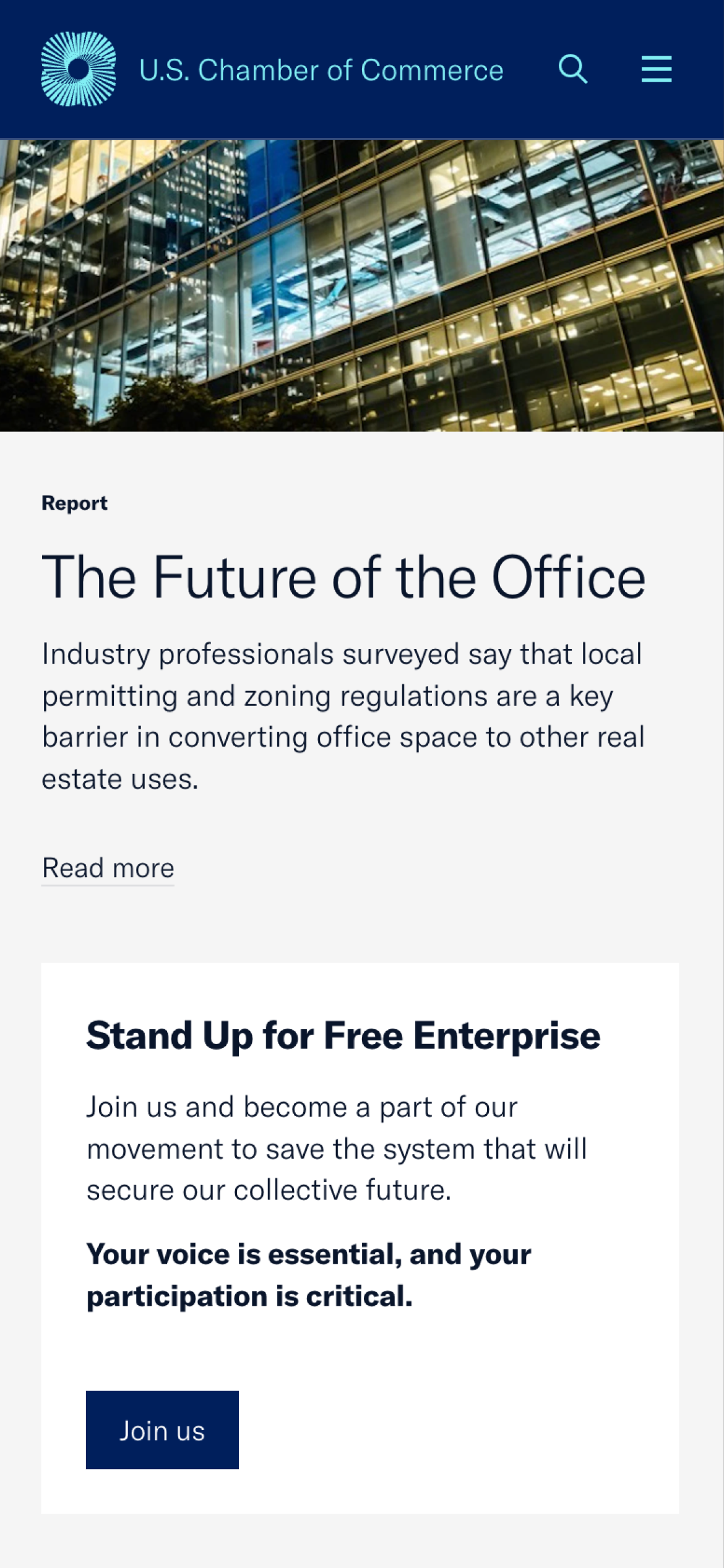Click the bold 'participation is critical' line
The width and height of the screenshot is (724, 1568).
tap(249, 1296)
